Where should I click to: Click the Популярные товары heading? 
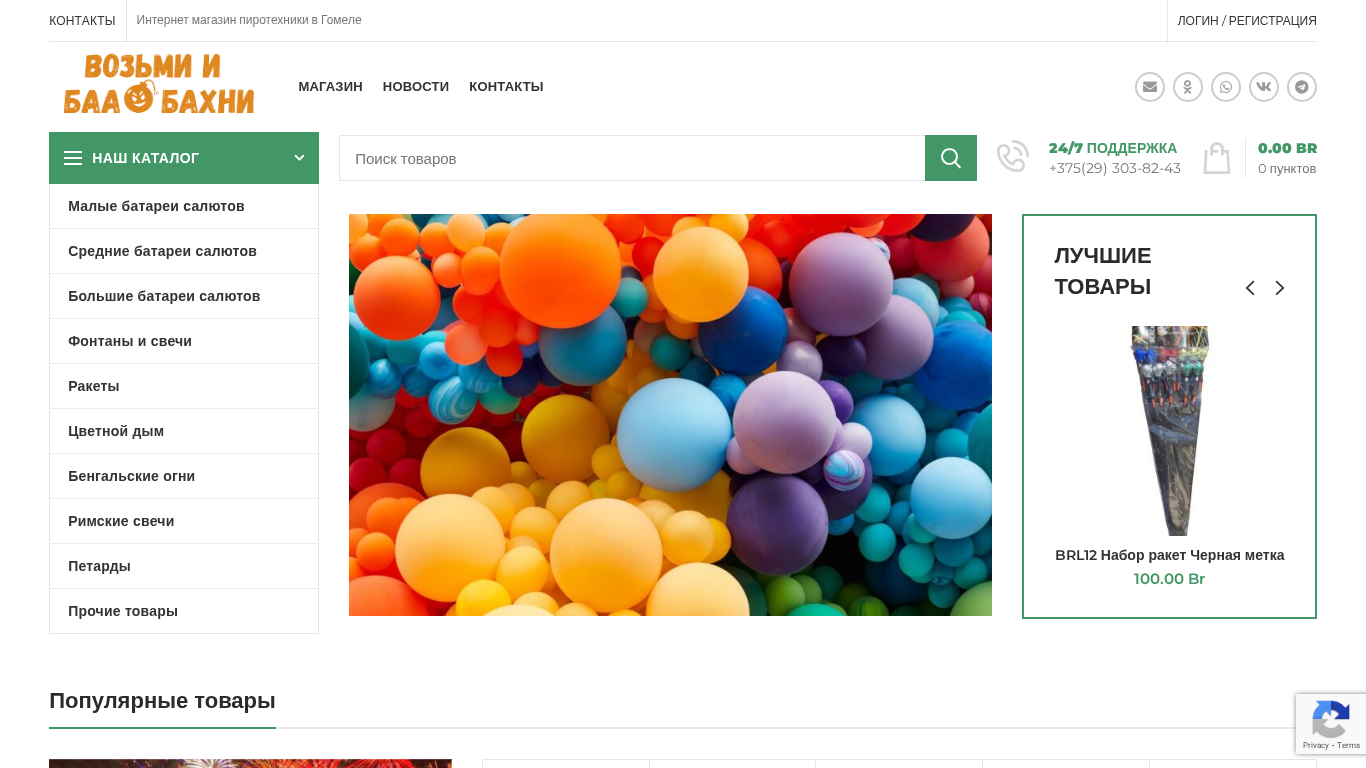click(162, 701)
